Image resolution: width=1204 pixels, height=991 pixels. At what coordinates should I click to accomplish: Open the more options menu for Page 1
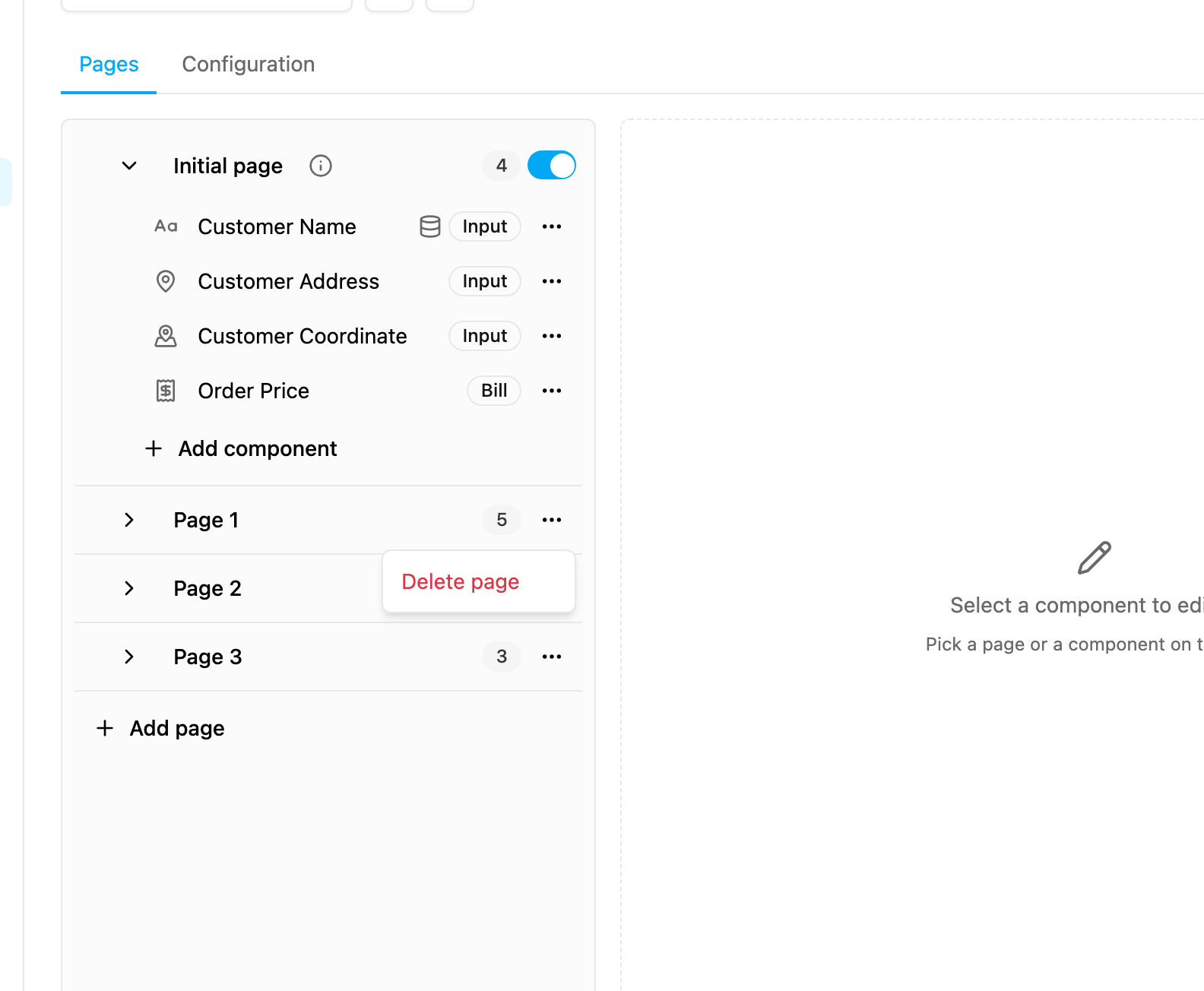(552, 520)
